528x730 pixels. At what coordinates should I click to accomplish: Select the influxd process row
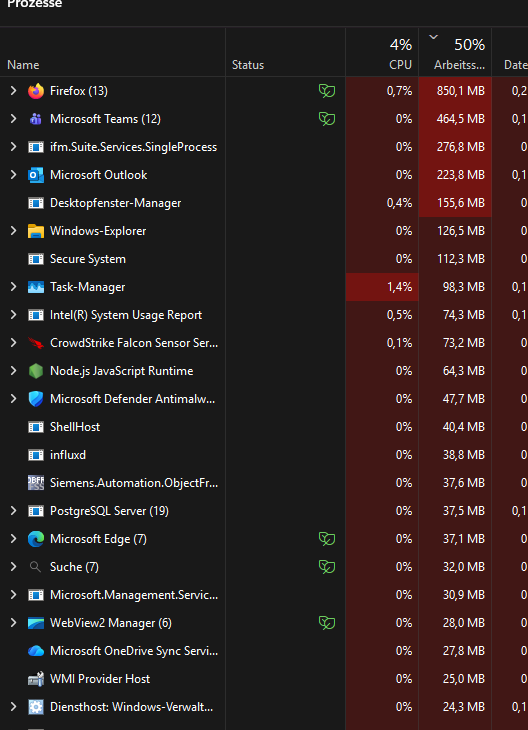[x=264, y=455]
